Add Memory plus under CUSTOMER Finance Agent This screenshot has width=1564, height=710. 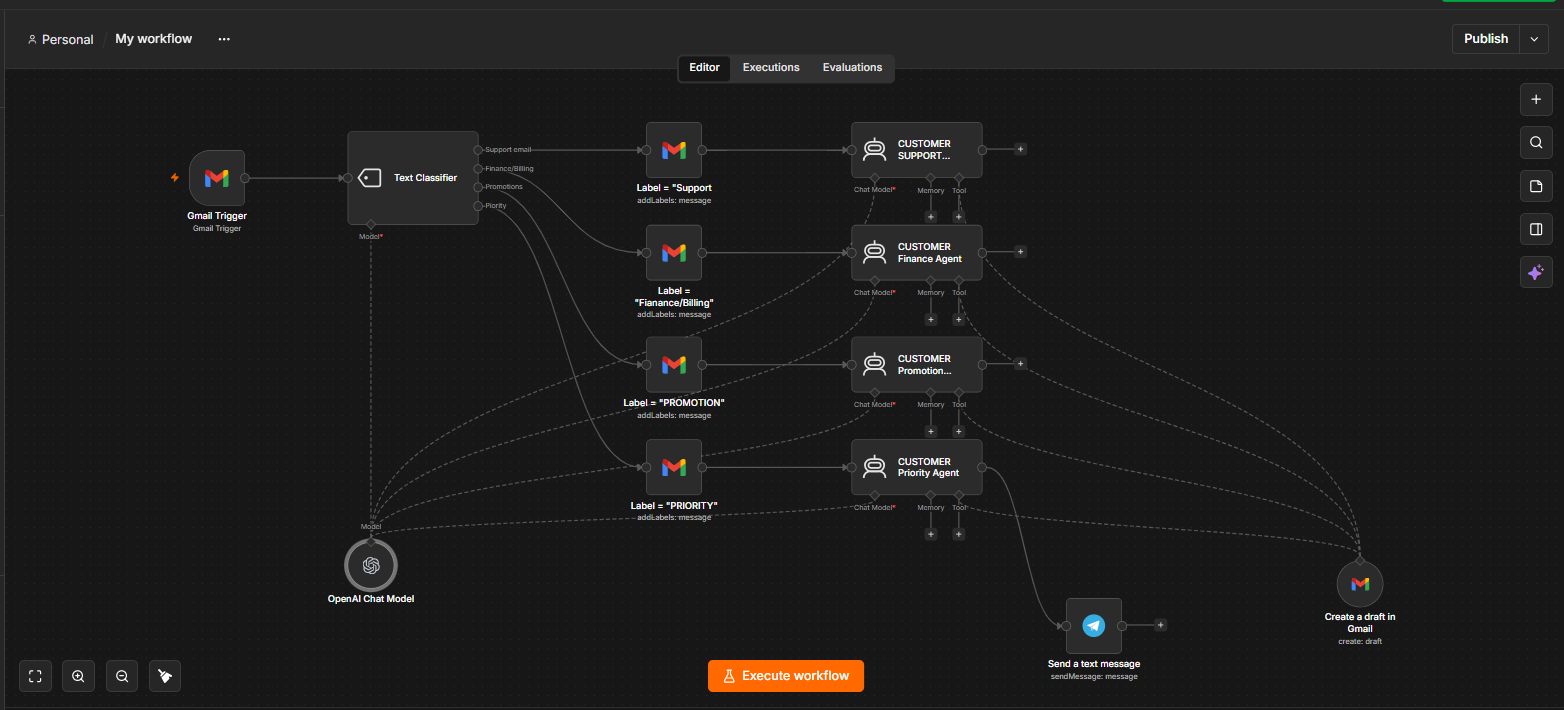[x=930, y=320]
